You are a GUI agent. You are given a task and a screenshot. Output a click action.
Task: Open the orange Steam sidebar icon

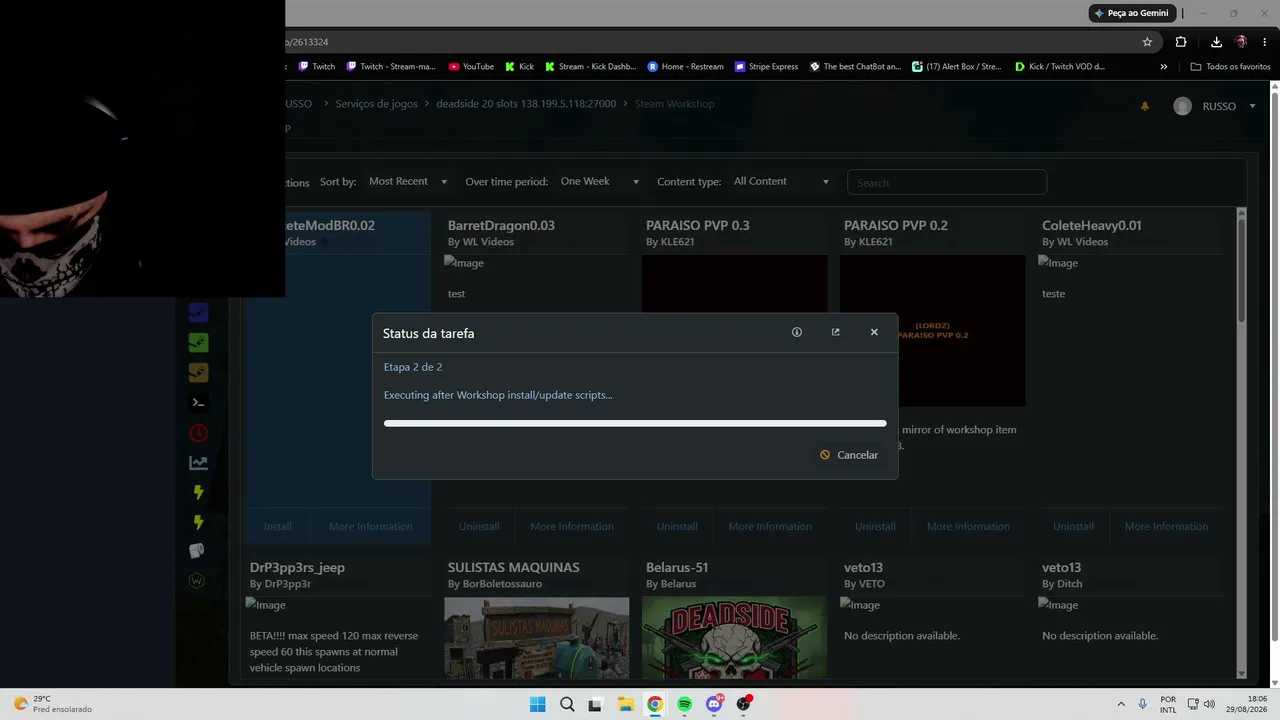198,373
